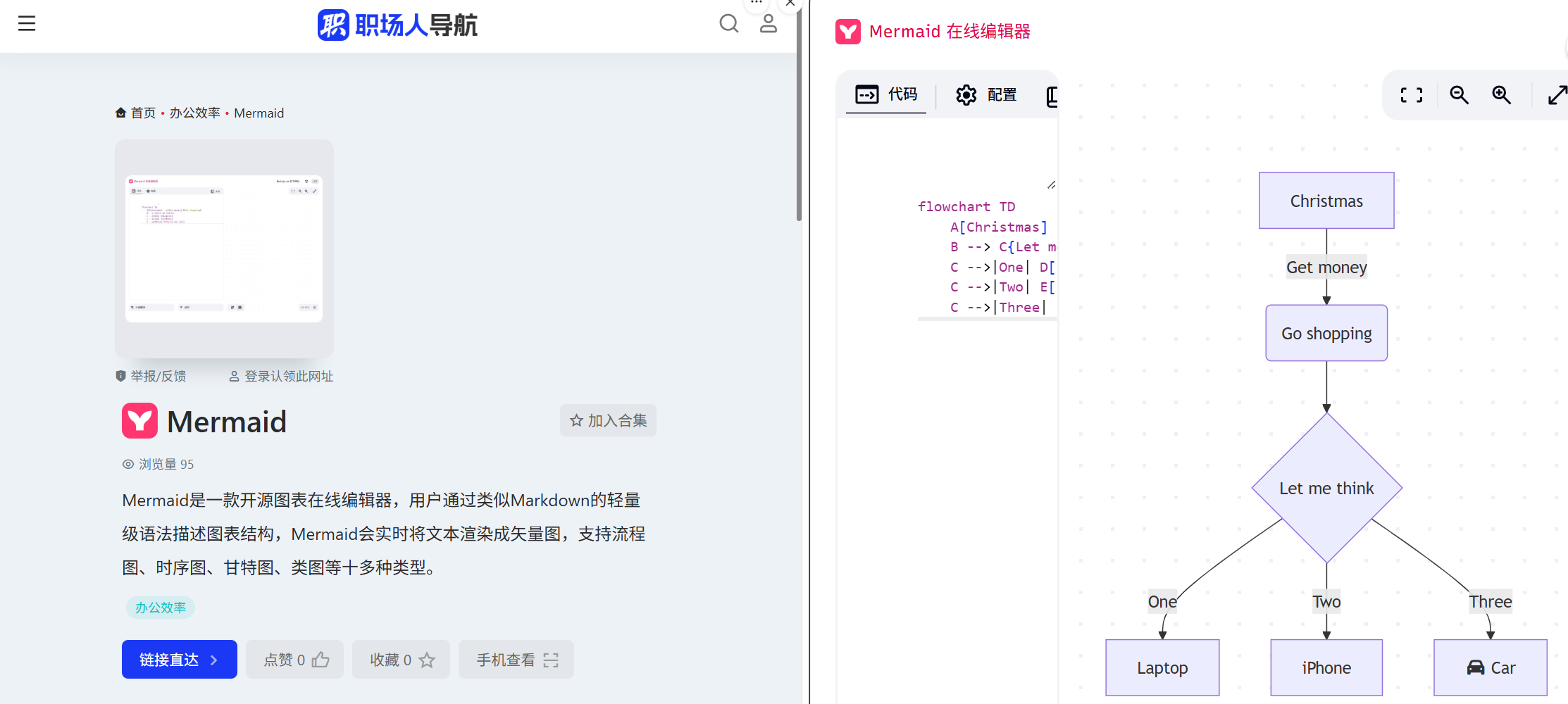Click the 'C -->|One|' code line

(1003, 268)
